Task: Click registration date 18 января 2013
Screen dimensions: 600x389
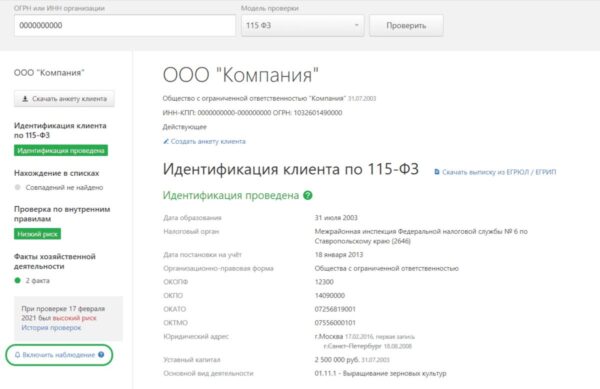Action: coord(339,254)
